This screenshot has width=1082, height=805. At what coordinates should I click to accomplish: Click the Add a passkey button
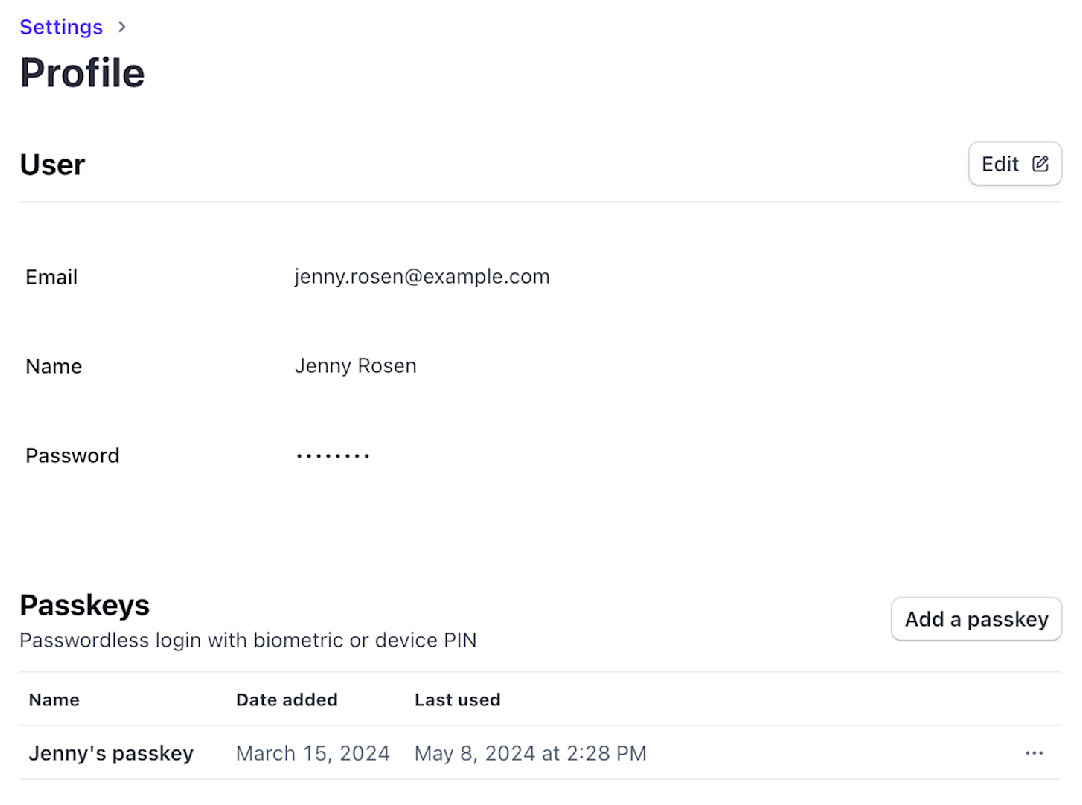coord(976,619)
